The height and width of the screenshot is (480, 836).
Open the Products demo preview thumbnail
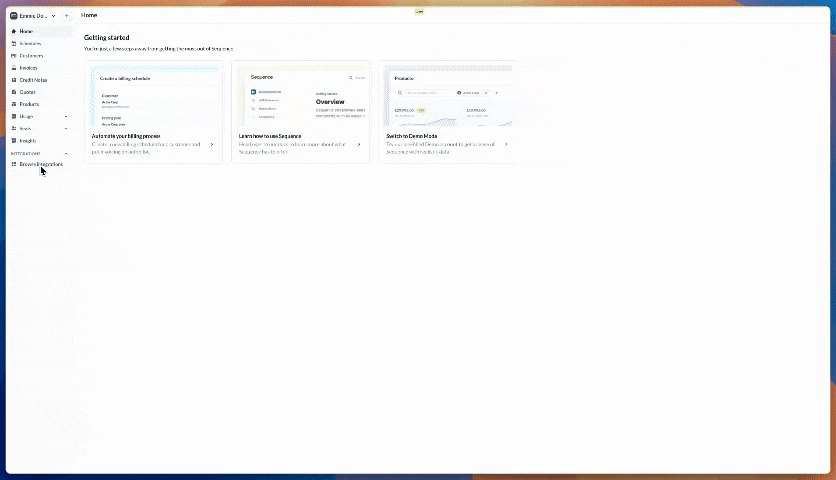448,95
